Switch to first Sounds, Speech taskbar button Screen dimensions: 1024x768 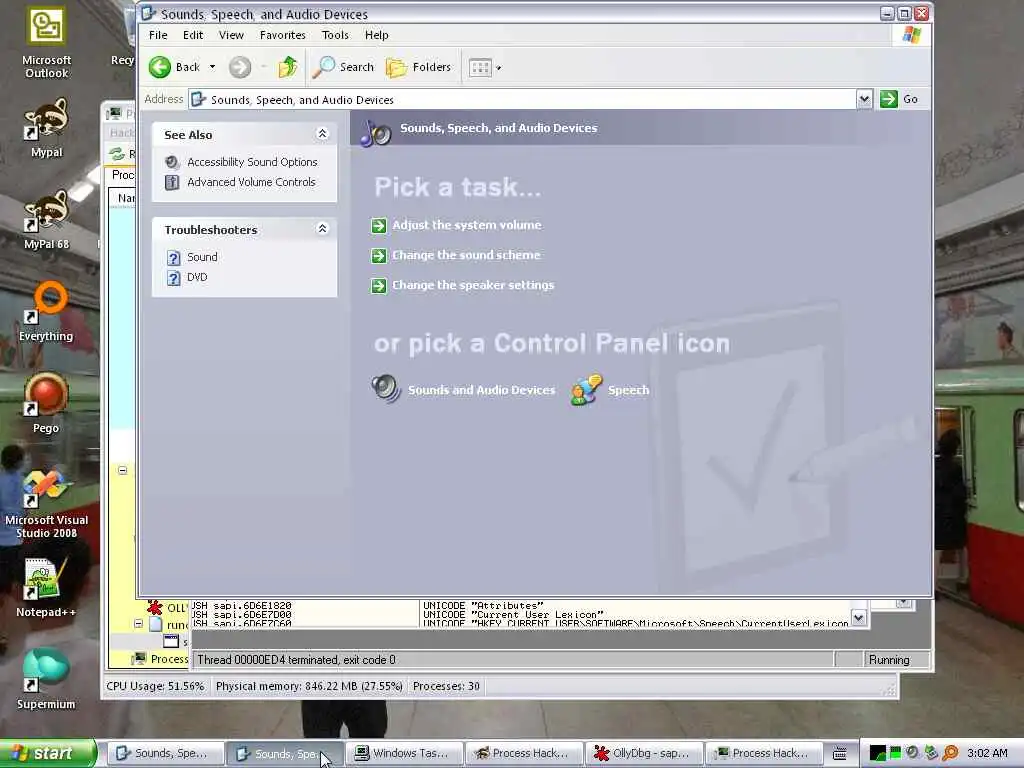tap(163, 753)
